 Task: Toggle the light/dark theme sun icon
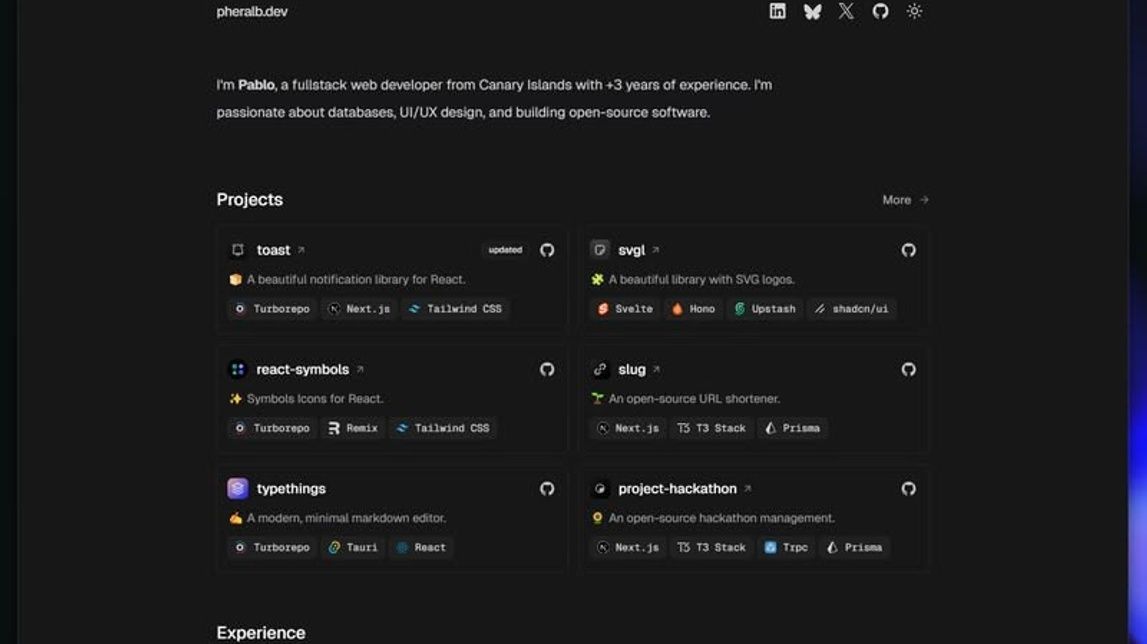[914, 11]
